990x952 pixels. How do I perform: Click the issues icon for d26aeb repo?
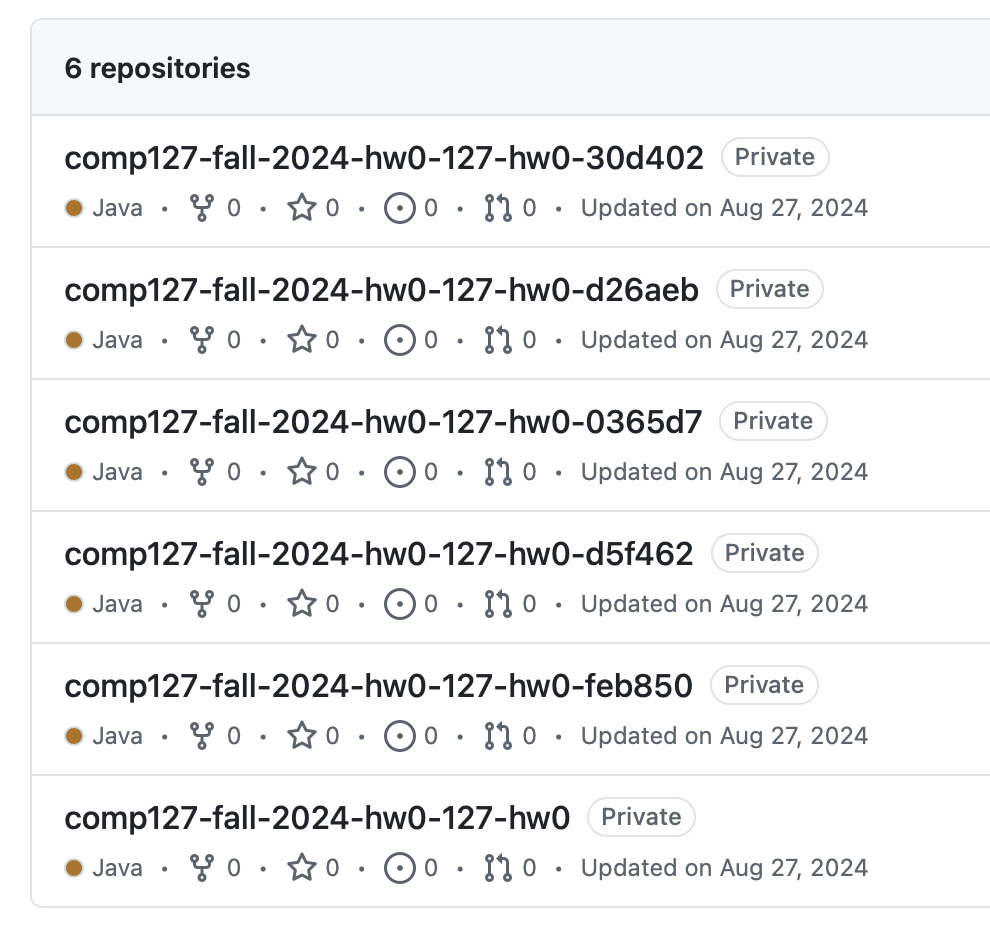click(399, 340)
